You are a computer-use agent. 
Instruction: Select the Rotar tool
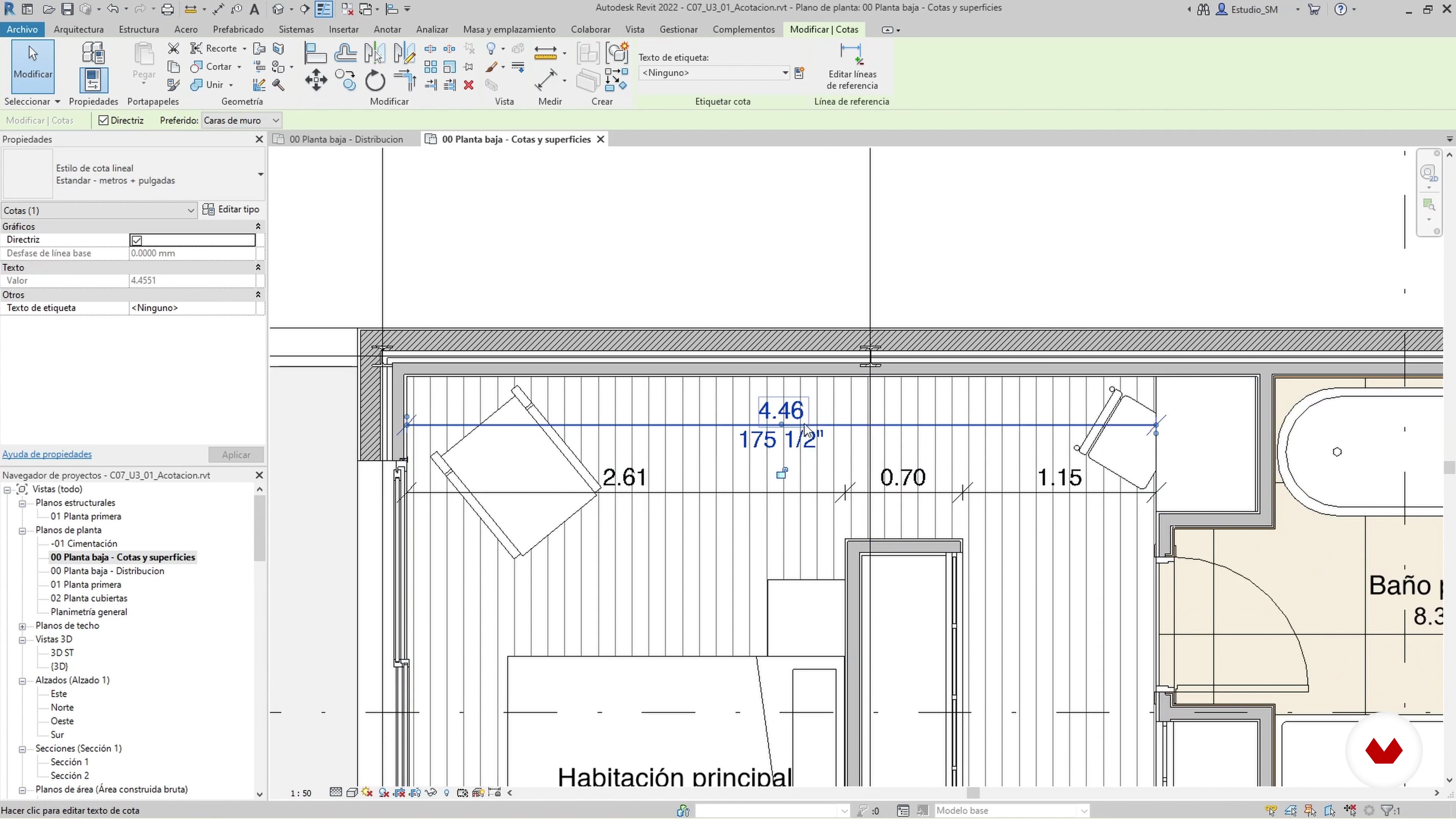click(375, 80)
